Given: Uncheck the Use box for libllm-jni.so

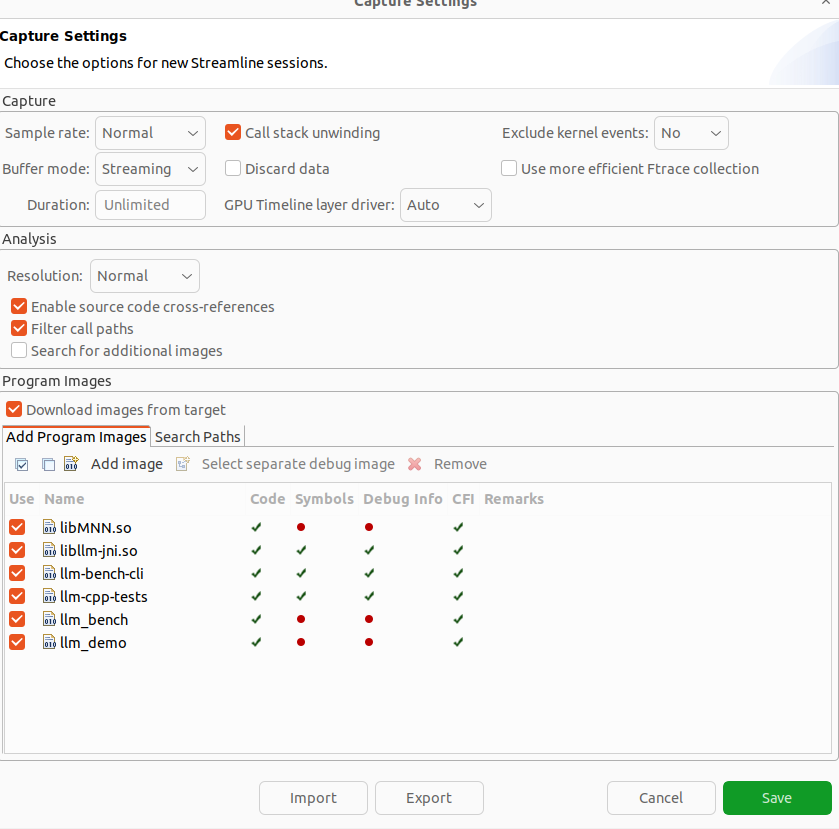Looking at the screenshot, I should coord(17,550).
